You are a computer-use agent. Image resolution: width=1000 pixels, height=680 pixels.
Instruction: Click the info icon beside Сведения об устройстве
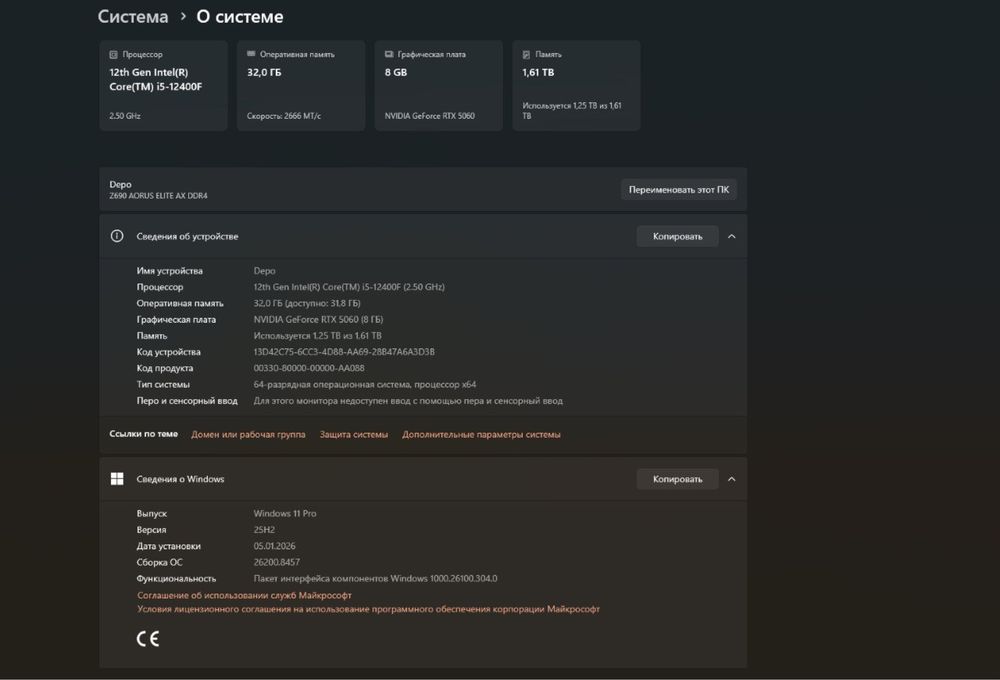[117, 236]
